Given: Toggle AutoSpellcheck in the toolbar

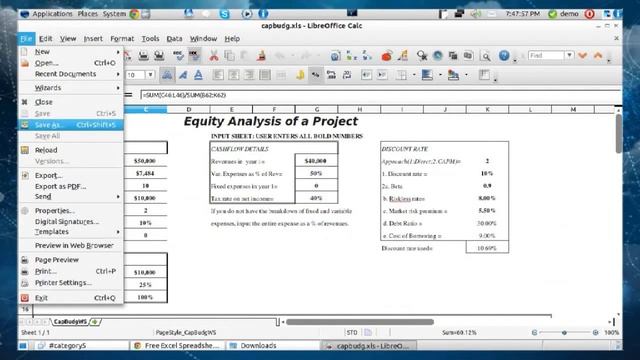Looking at the screenshot, I should 194,56.
